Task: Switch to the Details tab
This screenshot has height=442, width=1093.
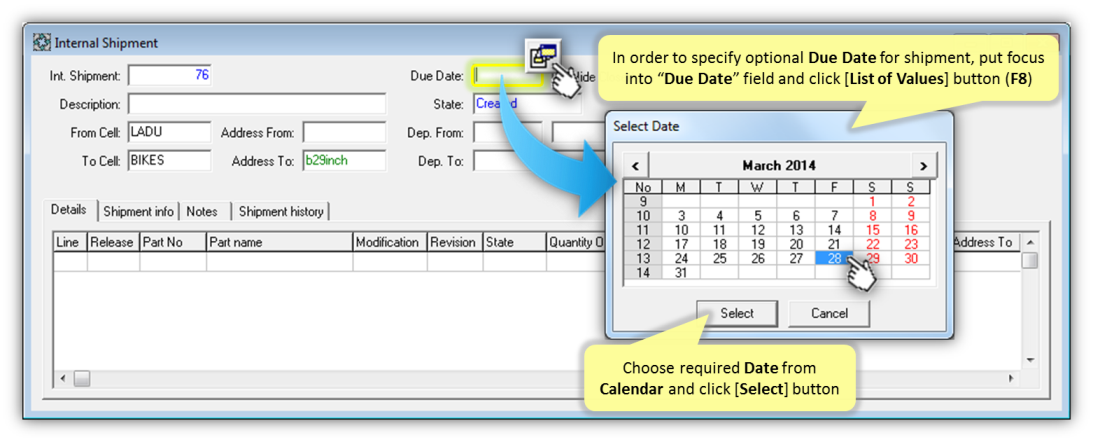Action: click(68, 209)
